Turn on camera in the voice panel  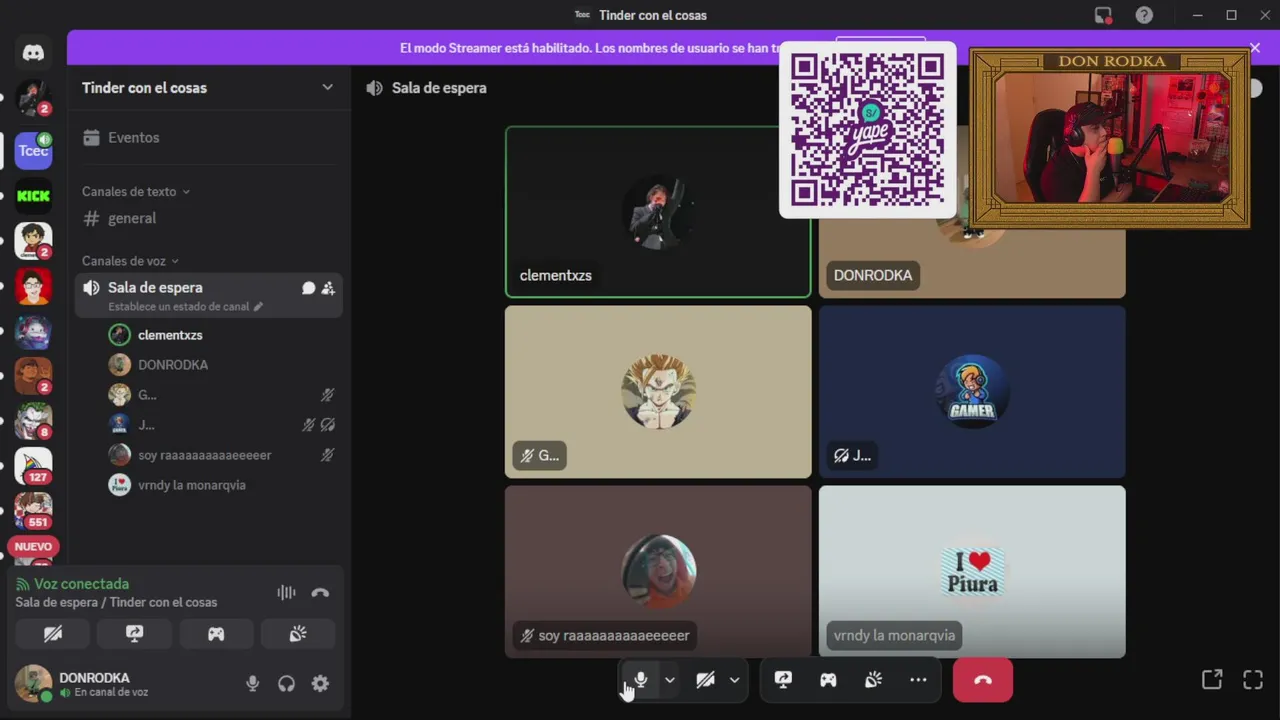click(53, 634)
